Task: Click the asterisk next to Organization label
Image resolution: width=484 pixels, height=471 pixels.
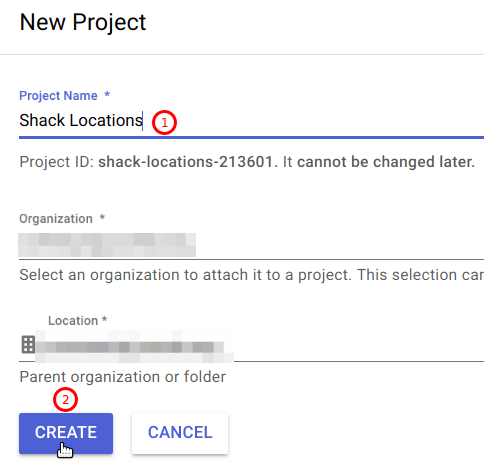Action: click(102, 217)
